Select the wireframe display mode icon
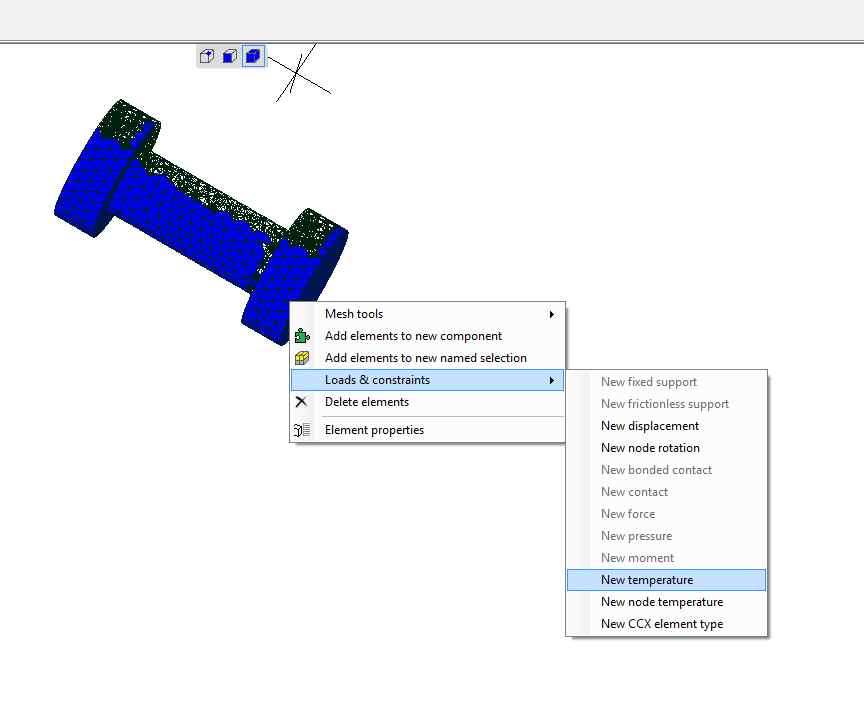Image resolution: width=864 pixels, height=719 pixels. [207, 56]
